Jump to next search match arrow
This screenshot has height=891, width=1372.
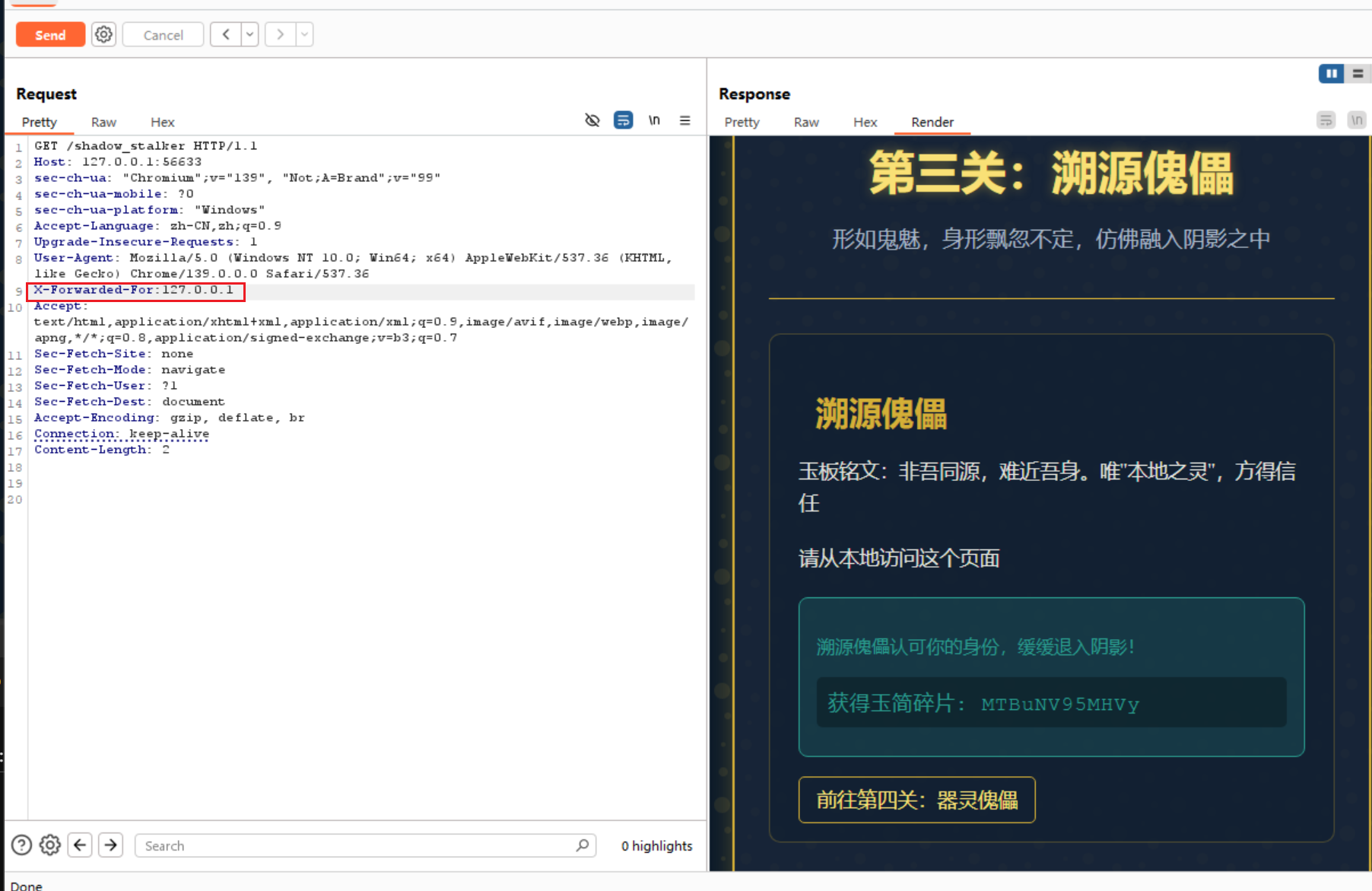[x=111, y=845]
